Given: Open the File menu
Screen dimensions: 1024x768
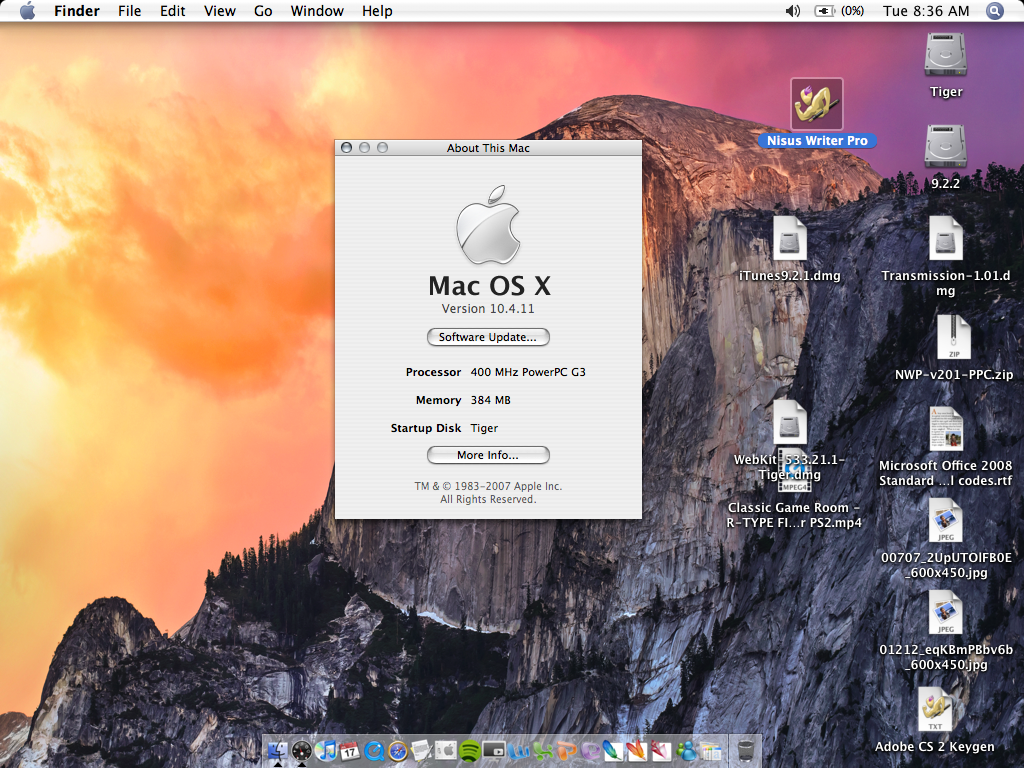Looking at the screenshot, I should tap(129, 11).
